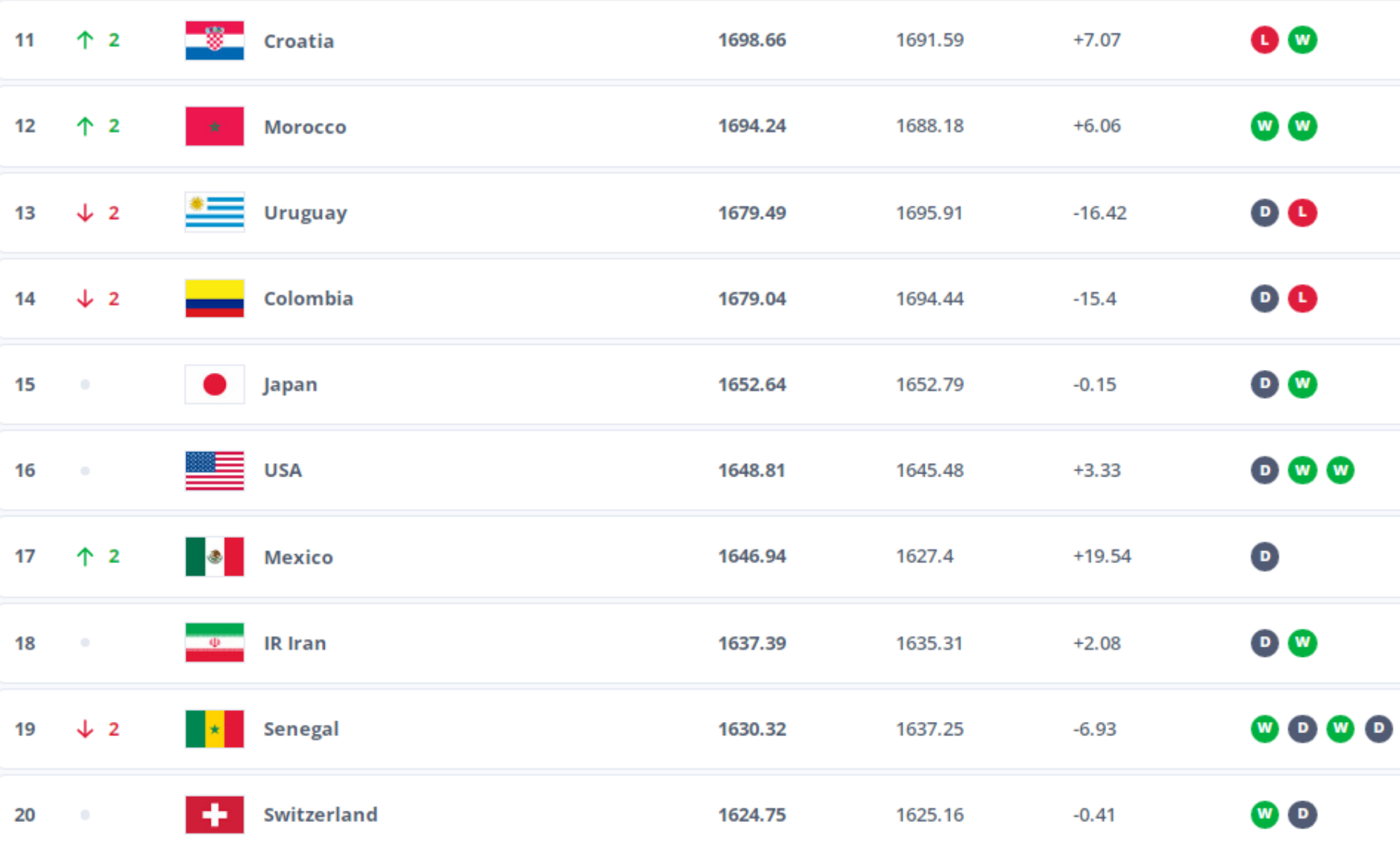Viewport: 1400px width, 850px height.
Task: Click Croatia's green up arrow
Action: [x=85, y=41]
